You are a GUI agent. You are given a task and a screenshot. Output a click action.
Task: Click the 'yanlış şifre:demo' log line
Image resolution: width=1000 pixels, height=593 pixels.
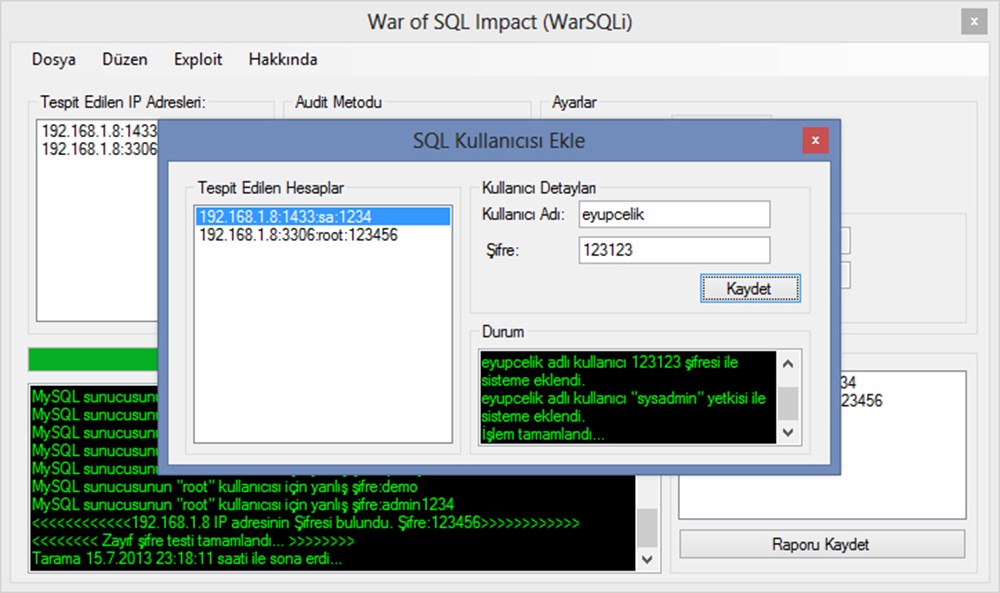224,487
